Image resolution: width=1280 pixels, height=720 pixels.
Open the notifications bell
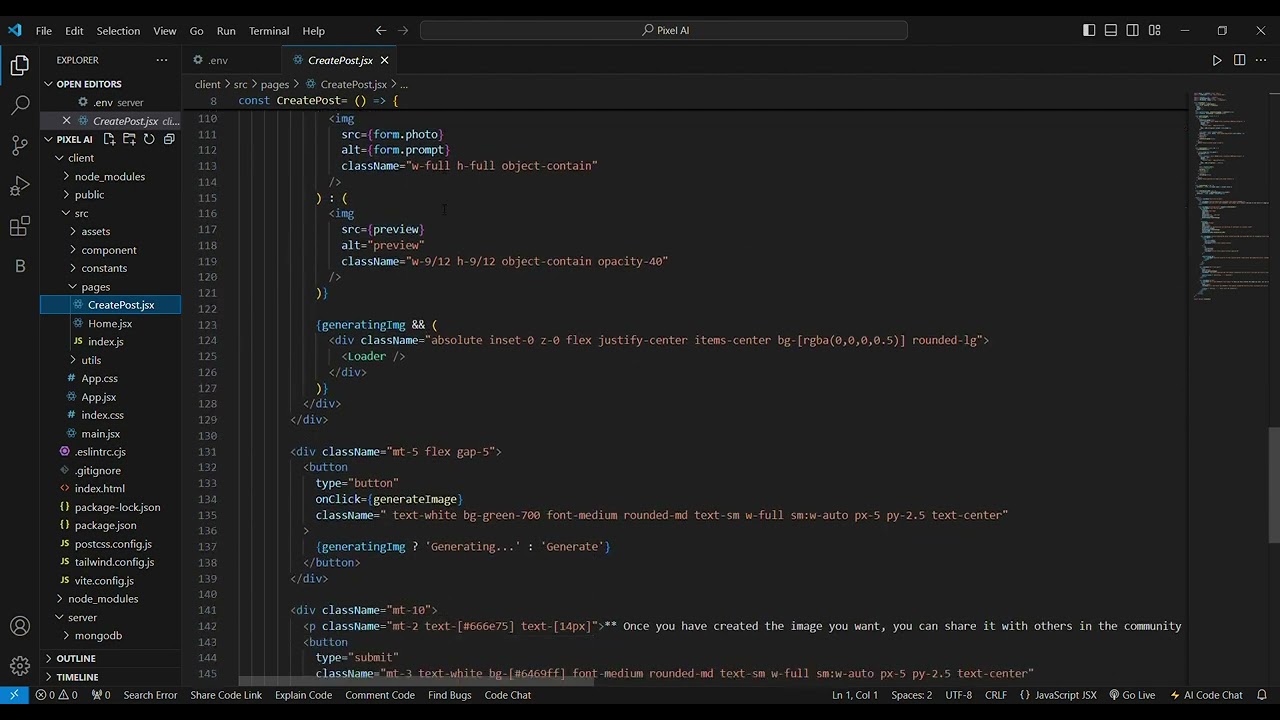[x=1262, y=695]
